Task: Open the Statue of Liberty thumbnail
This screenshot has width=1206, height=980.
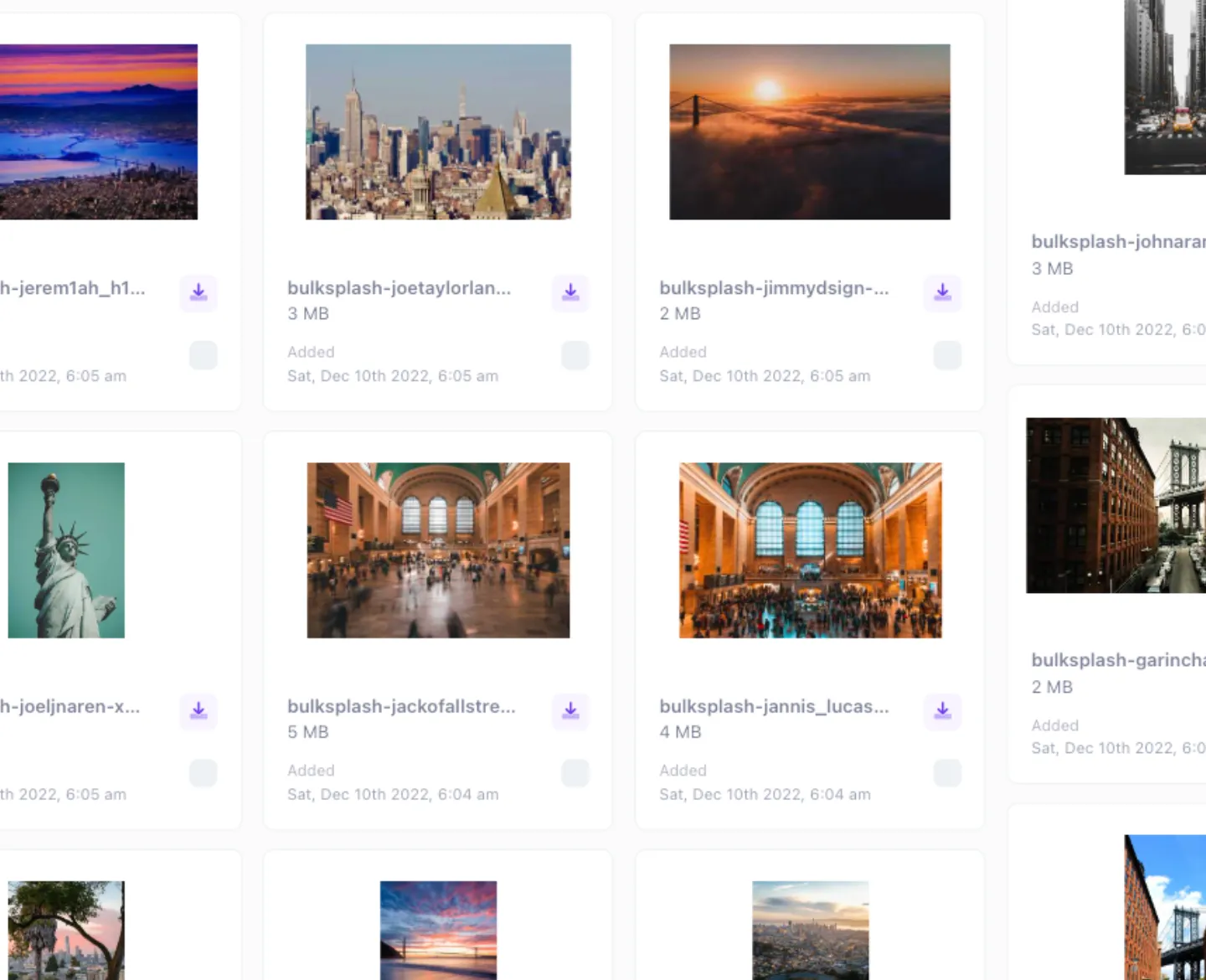Action: (x=66, y=550)
